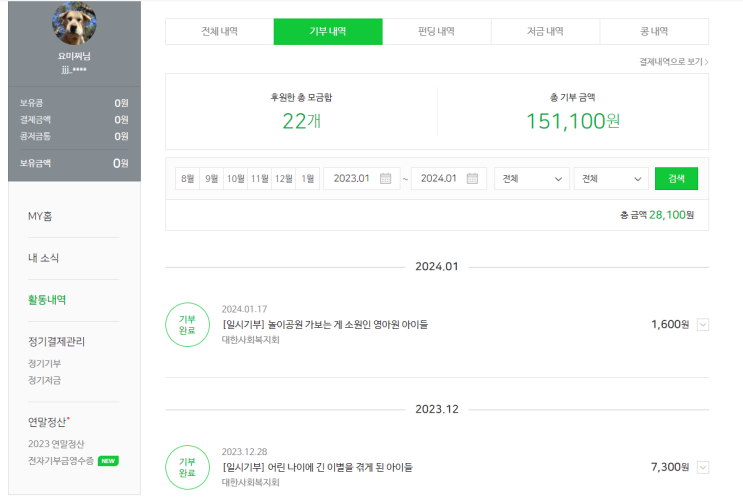Switch to 펀딩 내역 tab
This screenshot has height=500, width=743.
click(436, 32)
